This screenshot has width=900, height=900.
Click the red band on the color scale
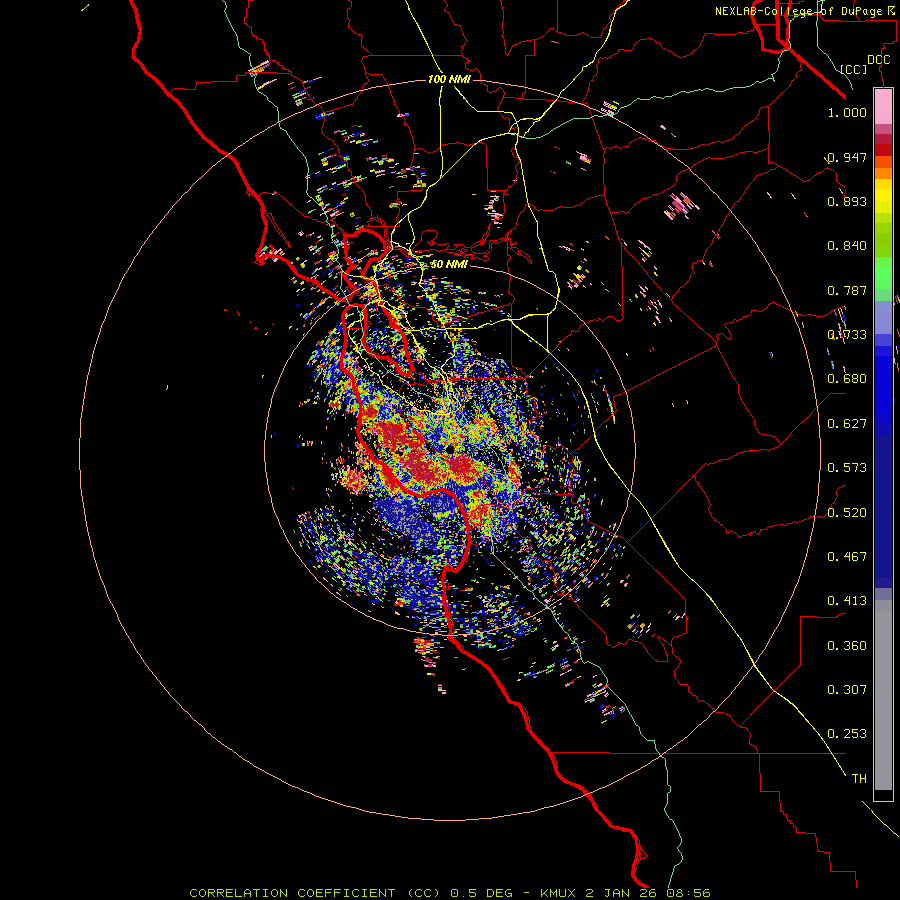click(883, 149)
